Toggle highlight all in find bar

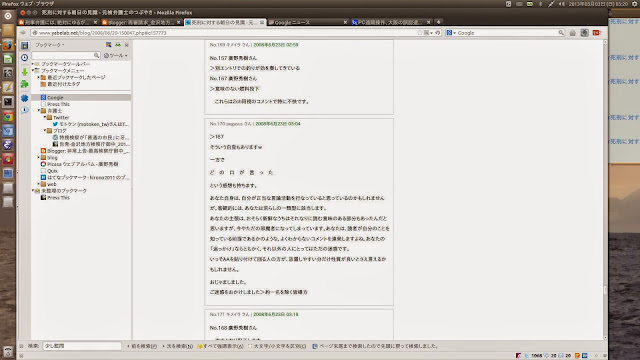pyautogui.click(x=220, y=346)
